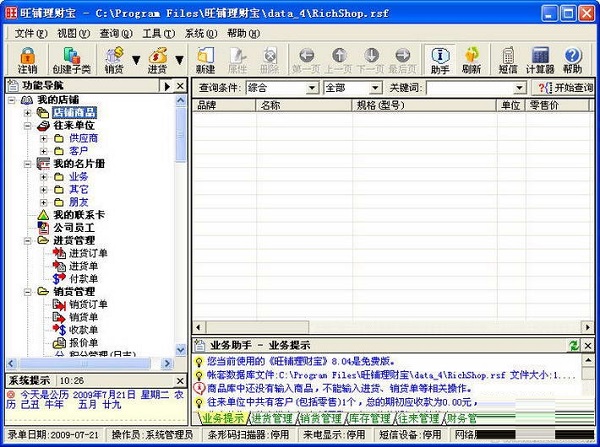
Task: Click the 进货 money bag icon
Action: pos(157,60)
